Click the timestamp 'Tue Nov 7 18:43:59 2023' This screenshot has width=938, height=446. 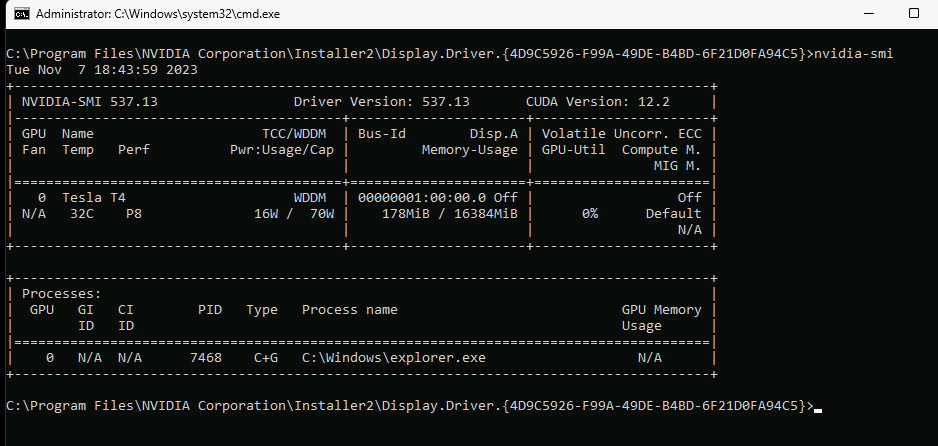tap(102, 69)
